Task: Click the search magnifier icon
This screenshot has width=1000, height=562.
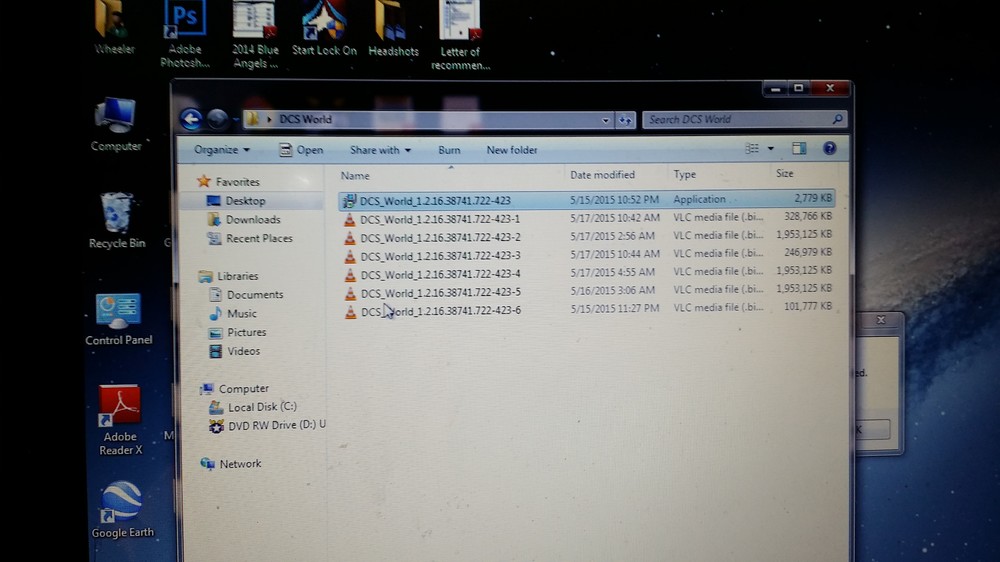Action: 837,119
